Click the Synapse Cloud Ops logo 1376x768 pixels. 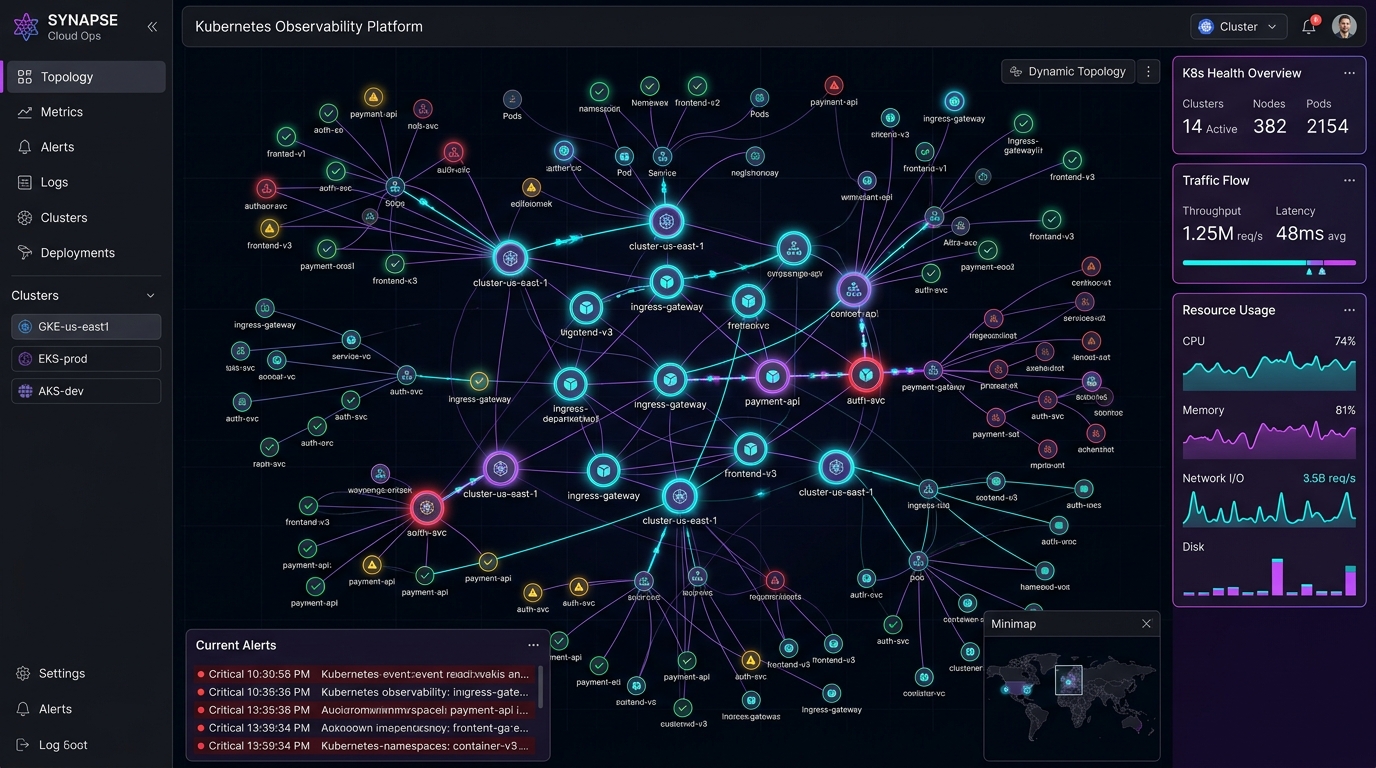(26, 27)
